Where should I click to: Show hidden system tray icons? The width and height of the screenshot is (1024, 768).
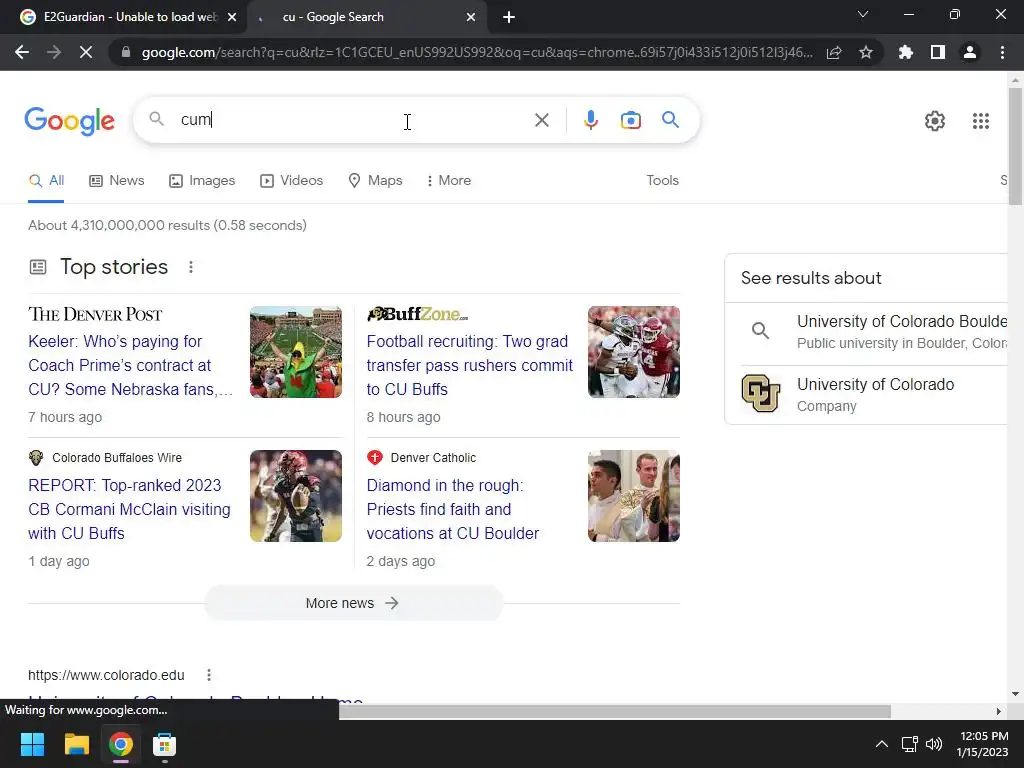[x=882, y=744]
